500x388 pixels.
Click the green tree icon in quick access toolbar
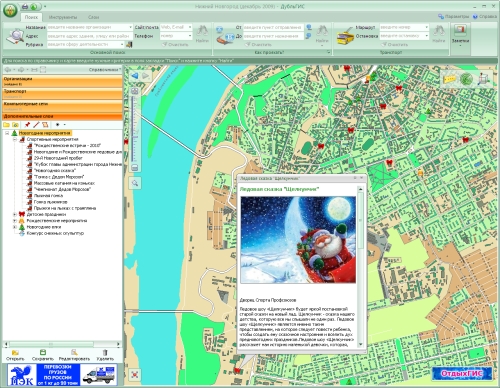click(x=33, y=6)
